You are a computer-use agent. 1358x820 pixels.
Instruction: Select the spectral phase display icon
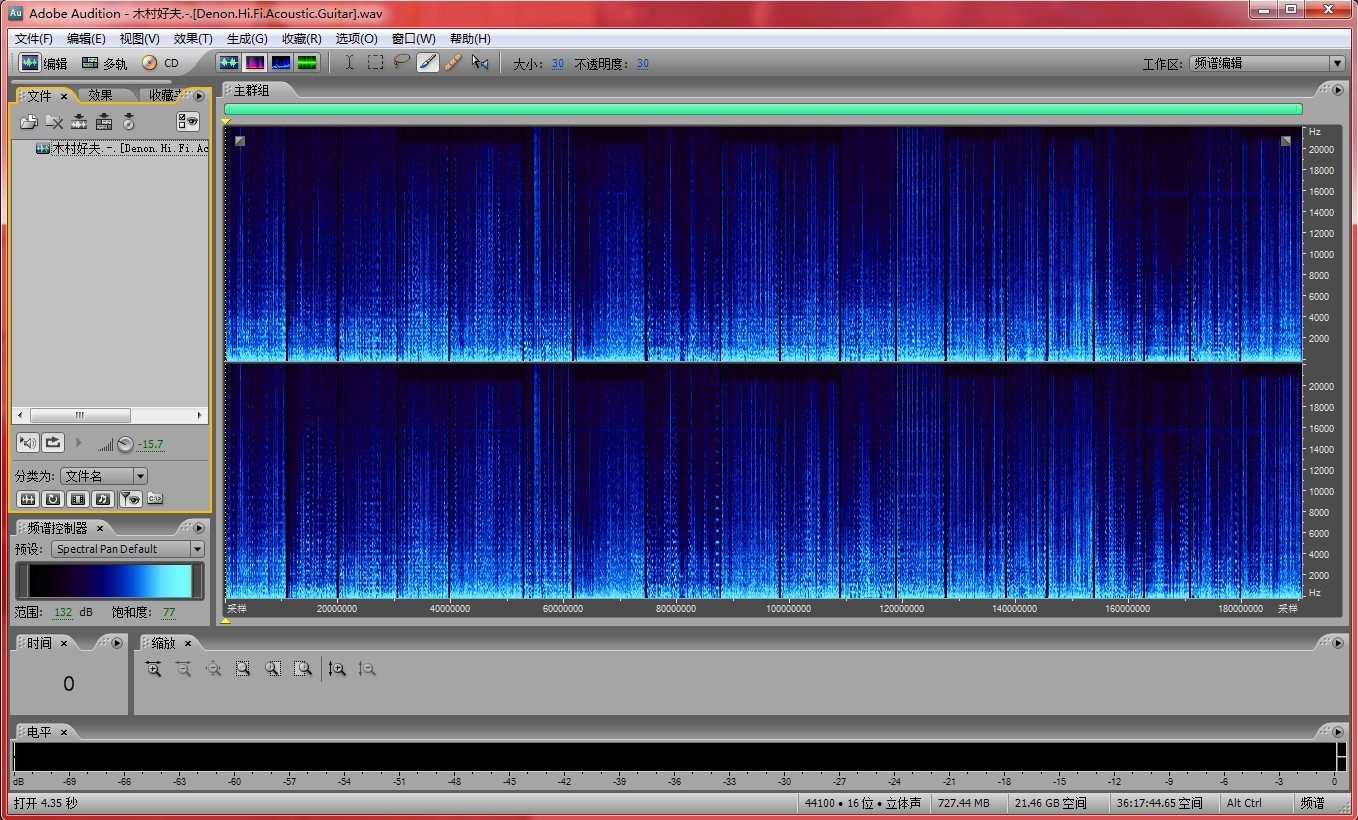click(x=307, y=63)
